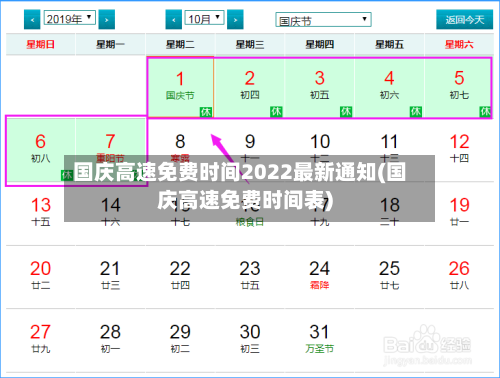Select October 4 初六 date cell
The image size is (500, 378).
(x=389, y=87)
